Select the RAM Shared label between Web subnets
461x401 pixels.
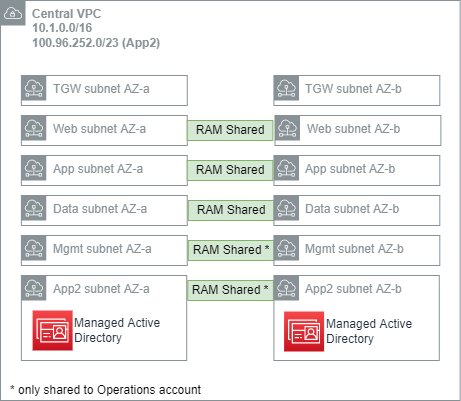230,130
